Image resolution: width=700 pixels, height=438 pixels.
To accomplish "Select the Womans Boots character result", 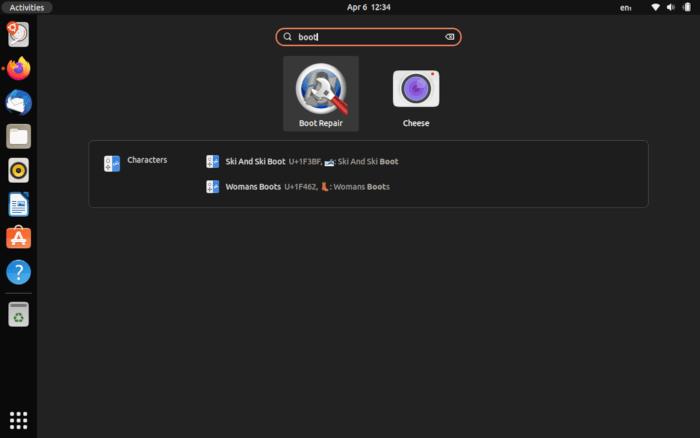I will tap(298, 187).
